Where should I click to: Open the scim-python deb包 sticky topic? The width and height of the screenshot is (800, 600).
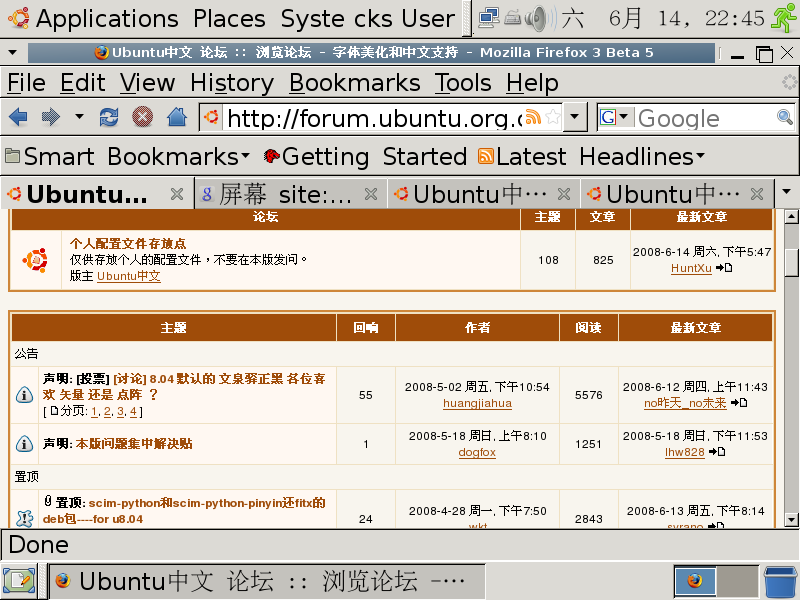pyautogui.click(x=184, y=511)
